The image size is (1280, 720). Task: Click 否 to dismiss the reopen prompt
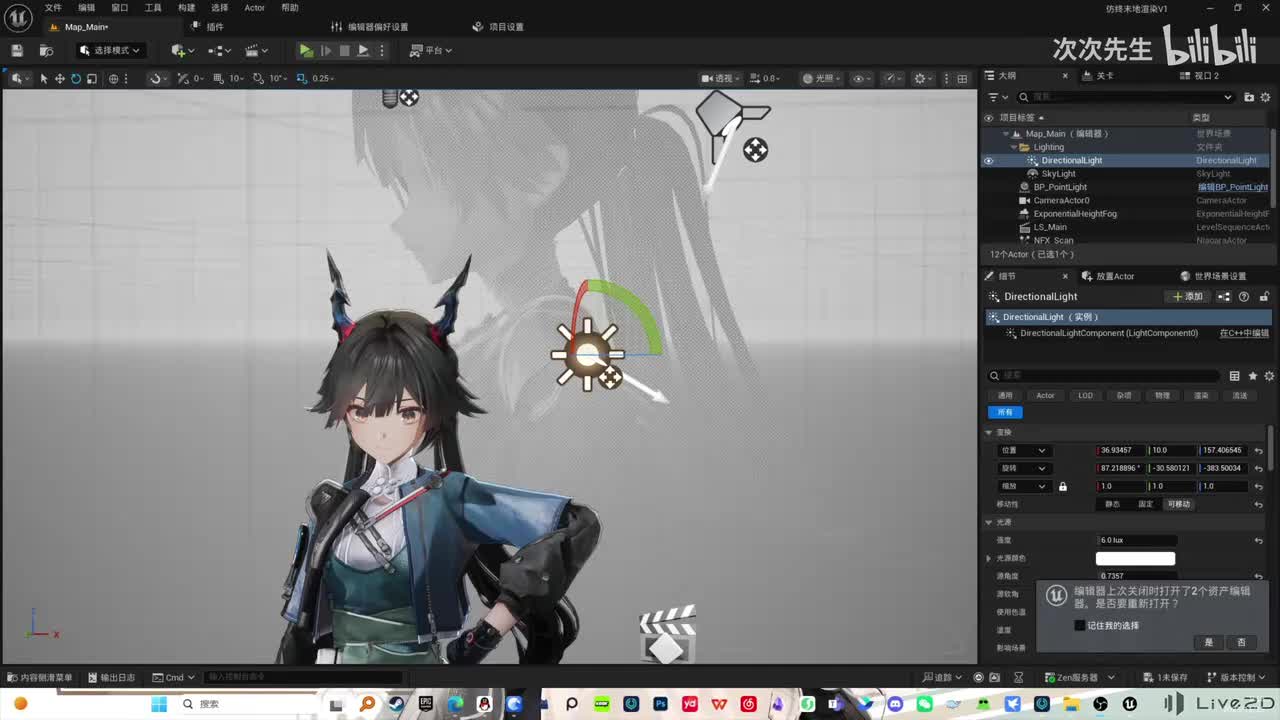pos(1241,642)
